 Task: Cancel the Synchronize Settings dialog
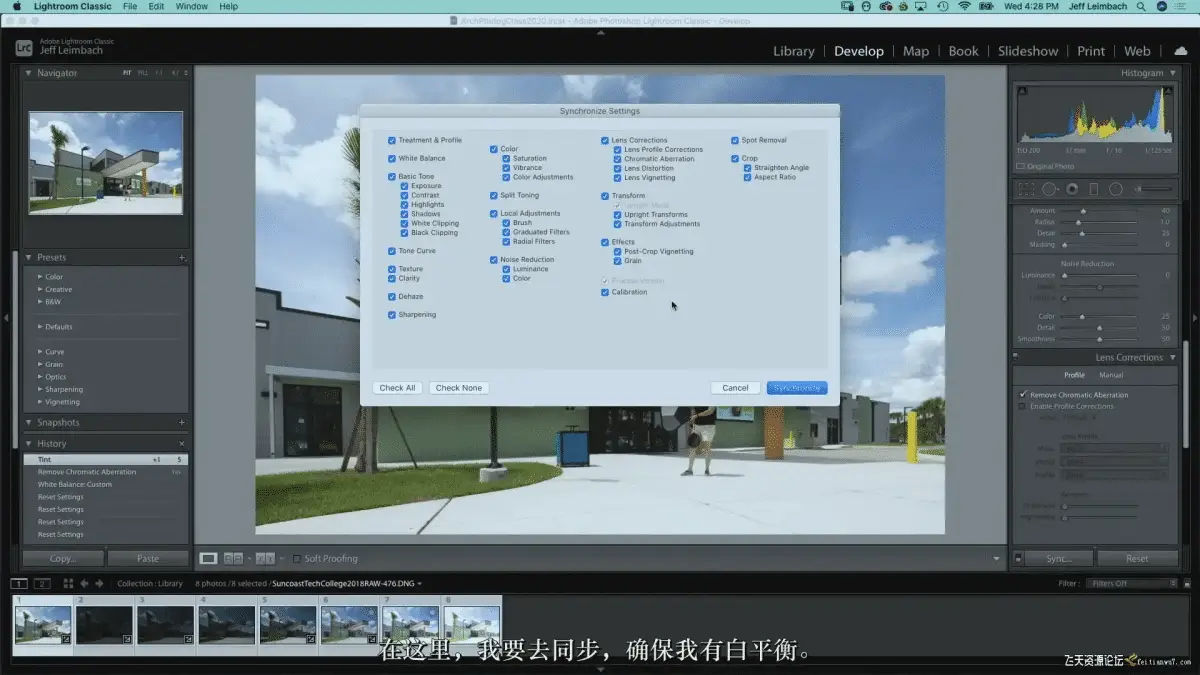(735, 388)
